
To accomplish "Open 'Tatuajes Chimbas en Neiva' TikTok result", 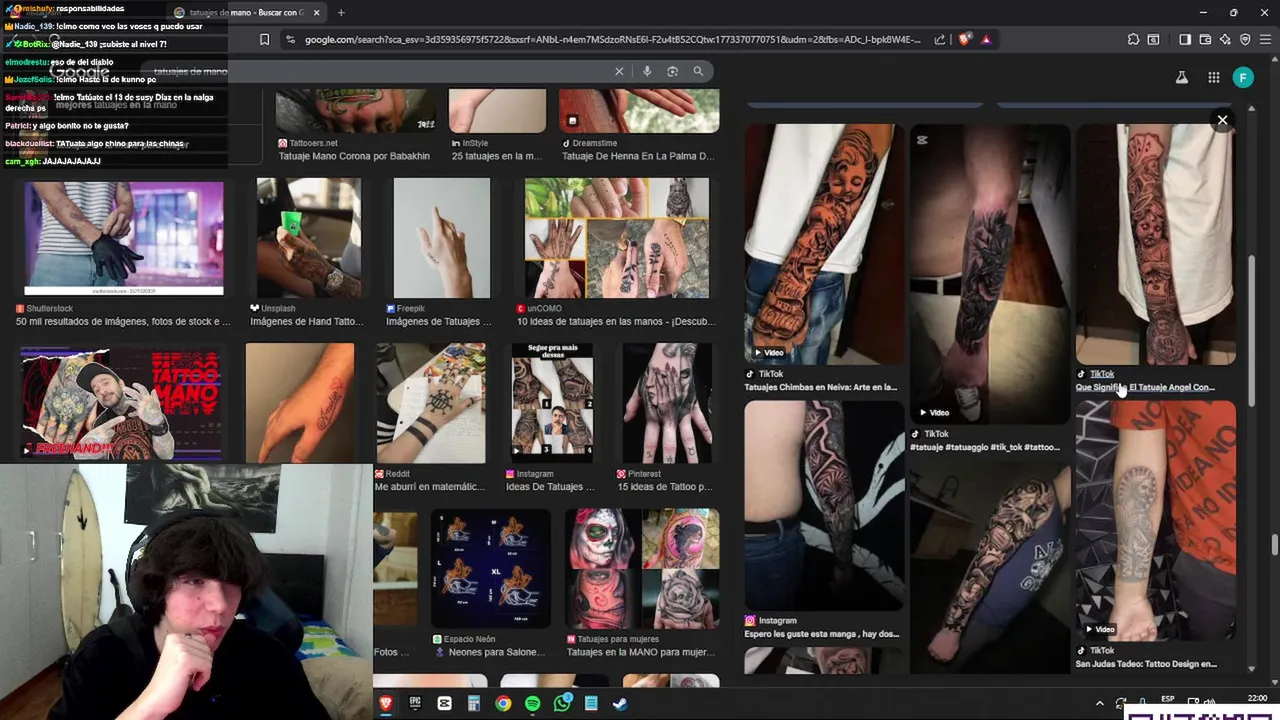I will pos(821,387).
